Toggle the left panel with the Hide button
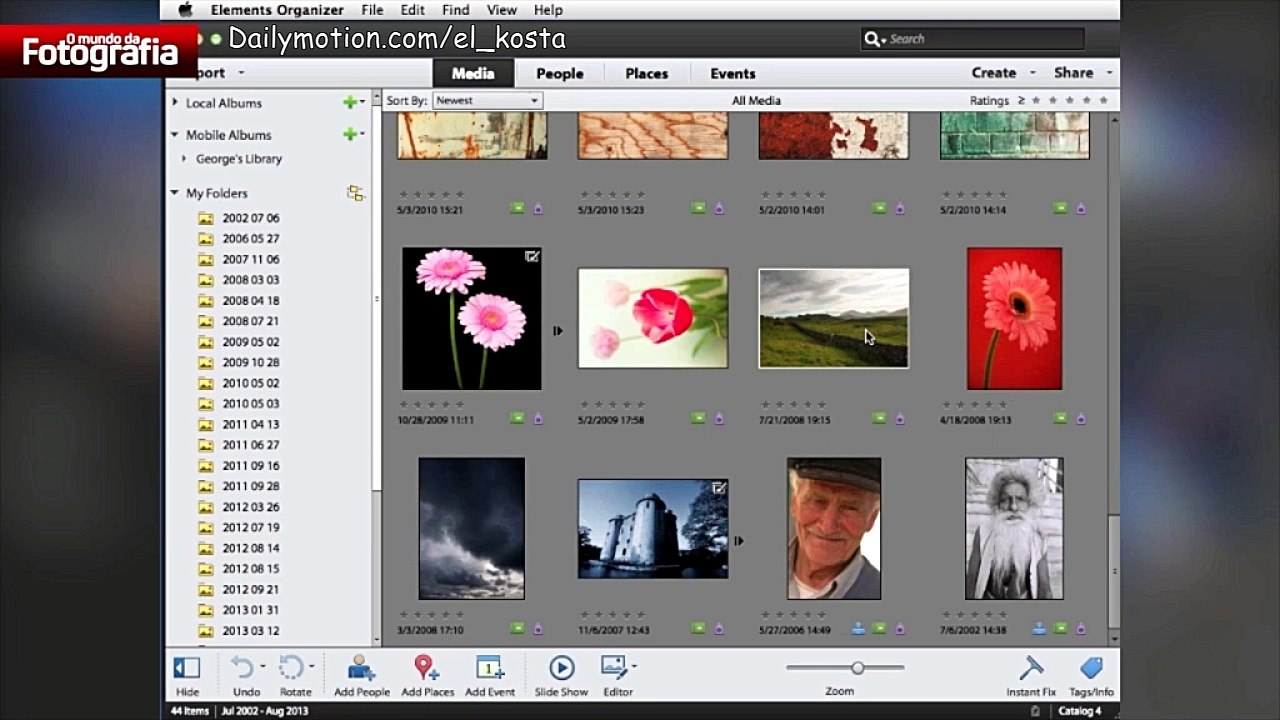1280x720 pixels. point(187,668)
